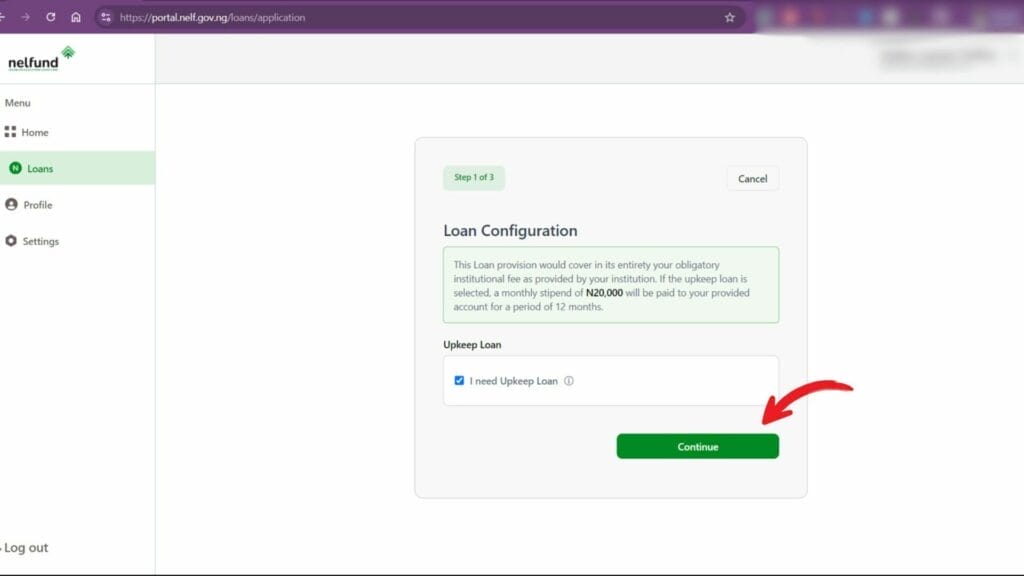
Task: Click the Log out link
Action: tap(25, 547)
